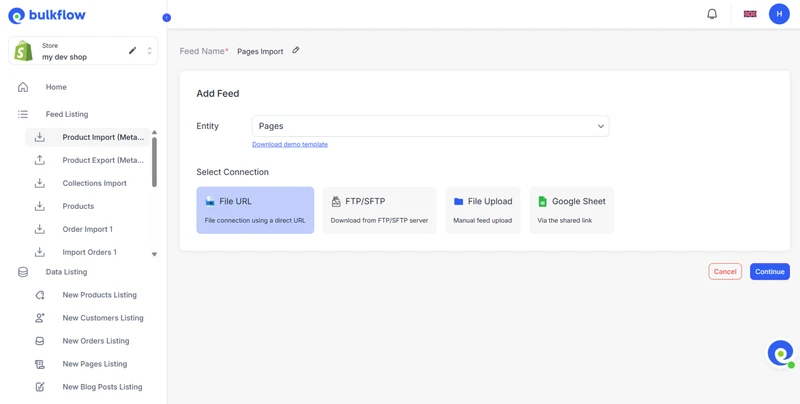800x404 pixels.
Task: Click the New Customers Listing person icon
Action: pyautogui.click(x=40, y=318)
